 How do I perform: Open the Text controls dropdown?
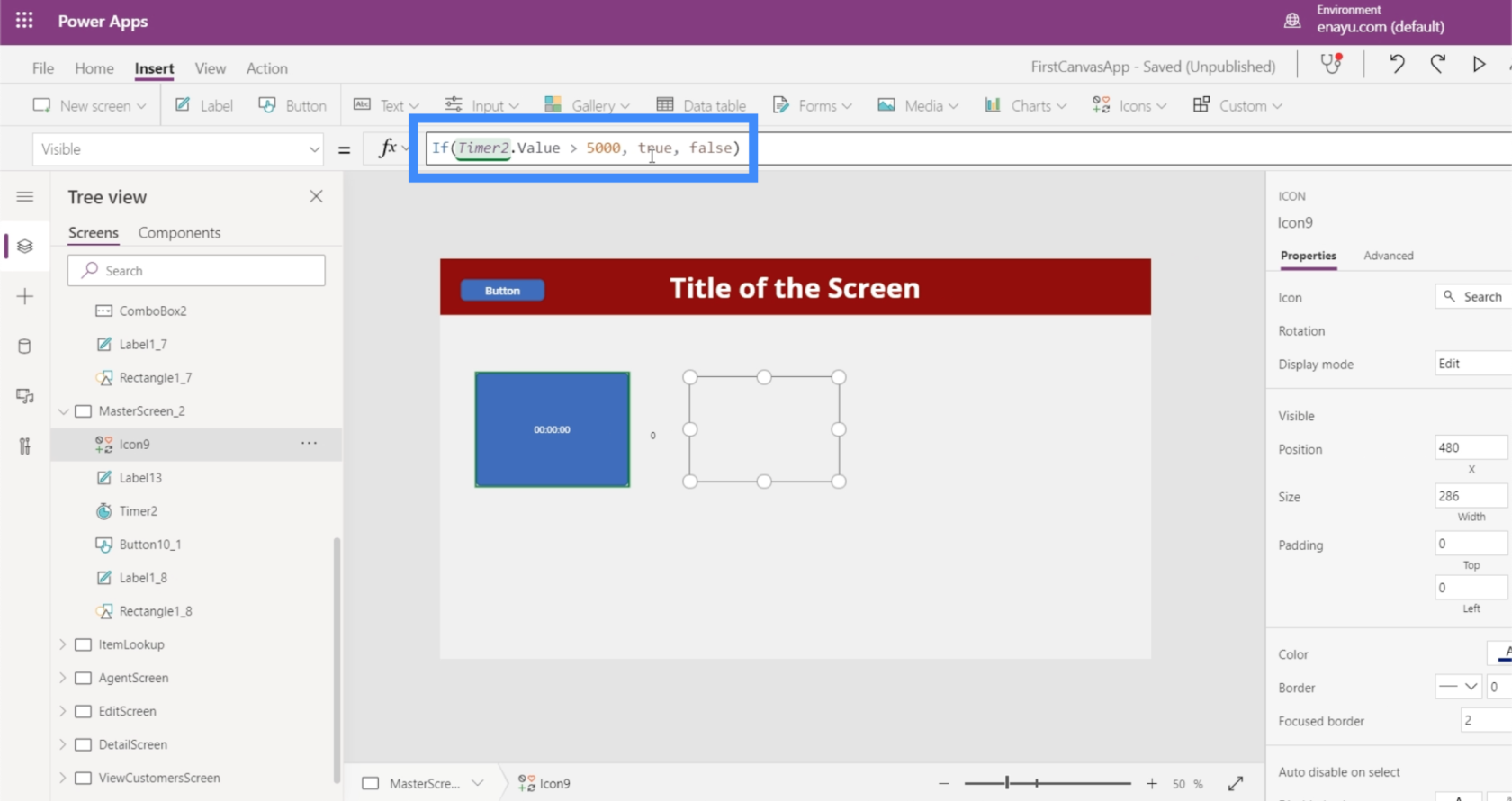point(386,105)
